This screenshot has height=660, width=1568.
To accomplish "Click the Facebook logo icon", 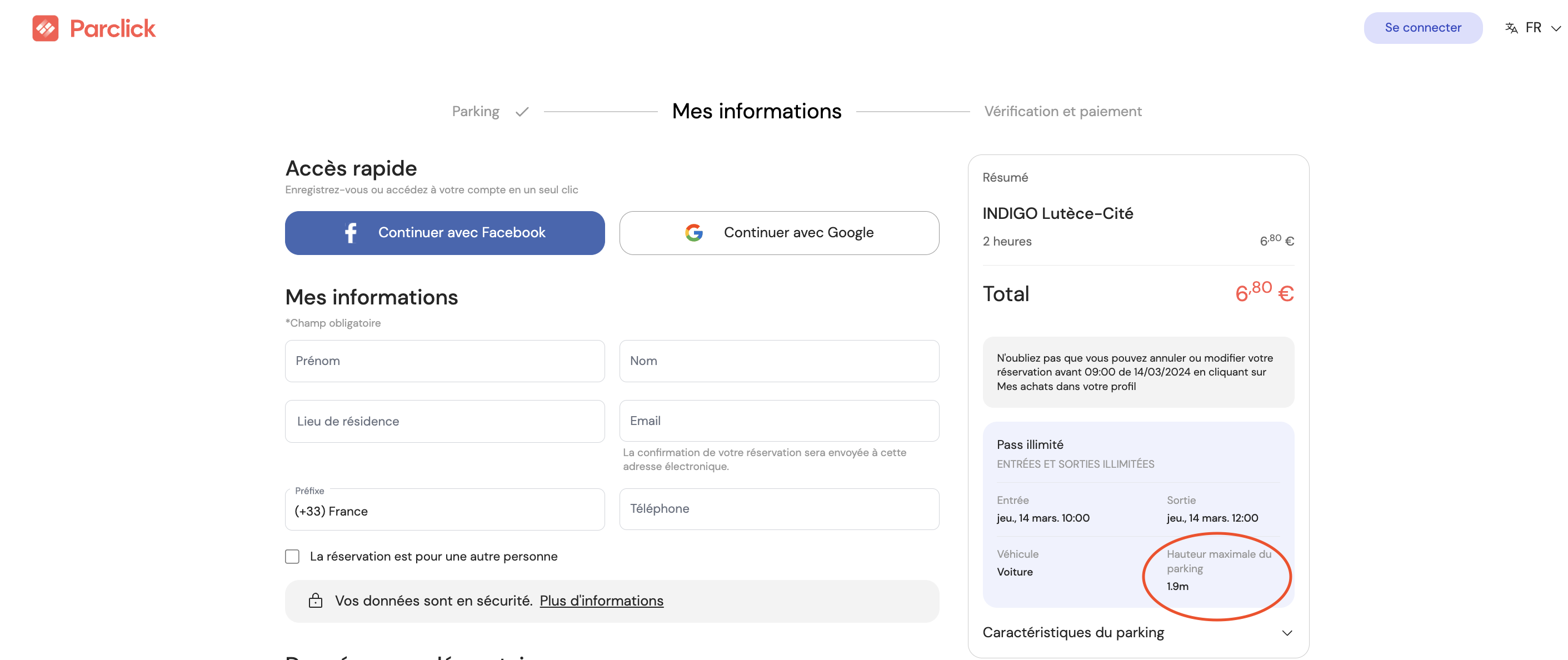I will click(x=351, y=233).
